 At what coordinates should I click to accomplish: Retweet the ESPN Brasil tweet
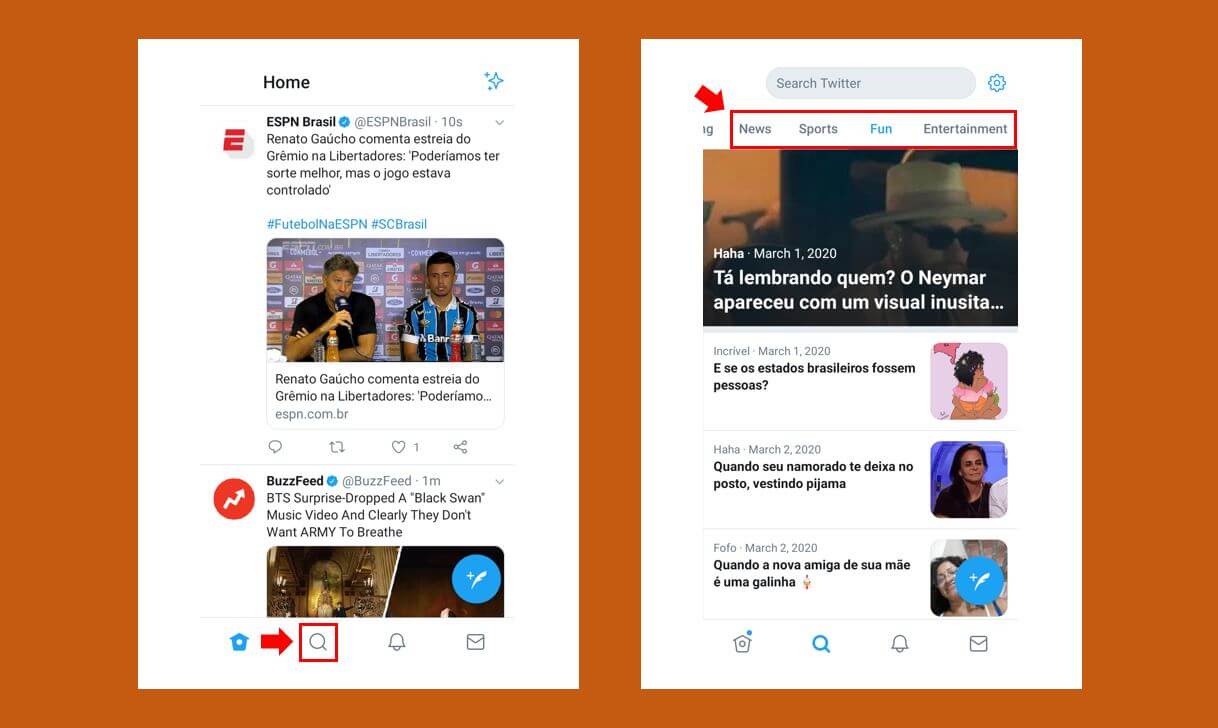337,447
